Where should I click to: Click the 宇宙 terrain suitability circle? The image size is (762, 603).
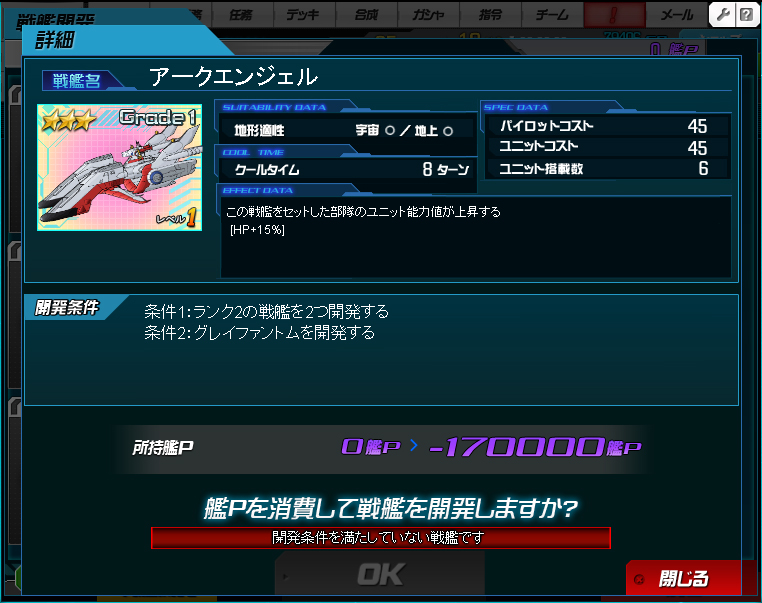pyautogui.click(x=389, y=130)
